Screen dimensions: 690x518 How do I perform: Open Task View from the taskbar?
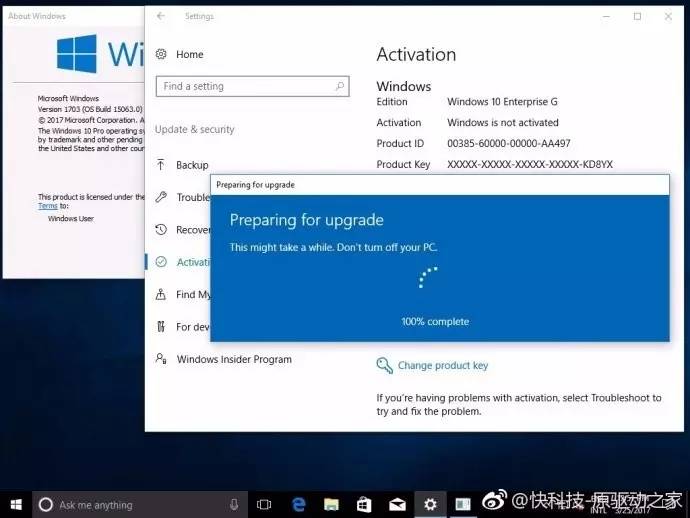click(x=265, y=505)
